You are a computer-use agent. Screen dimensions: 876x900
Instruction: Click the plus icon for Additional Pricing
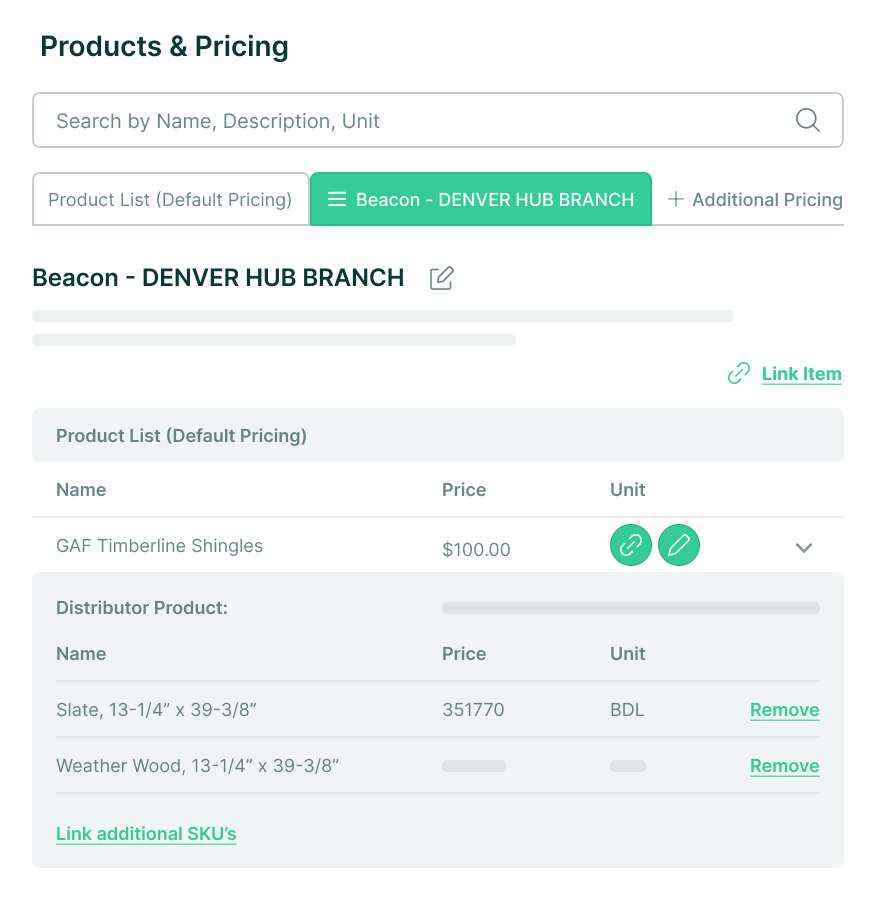tap(676, 199)
